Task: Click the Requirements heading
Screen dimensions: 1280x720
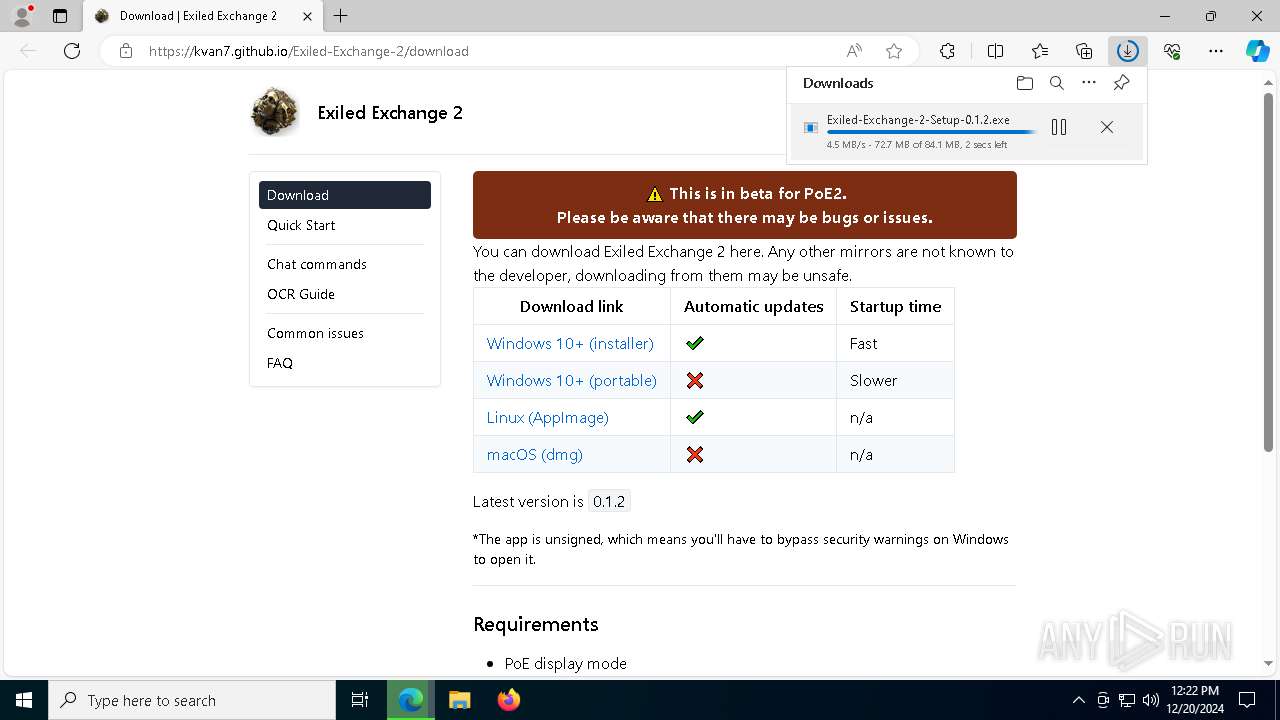Action: coord(536,624)
